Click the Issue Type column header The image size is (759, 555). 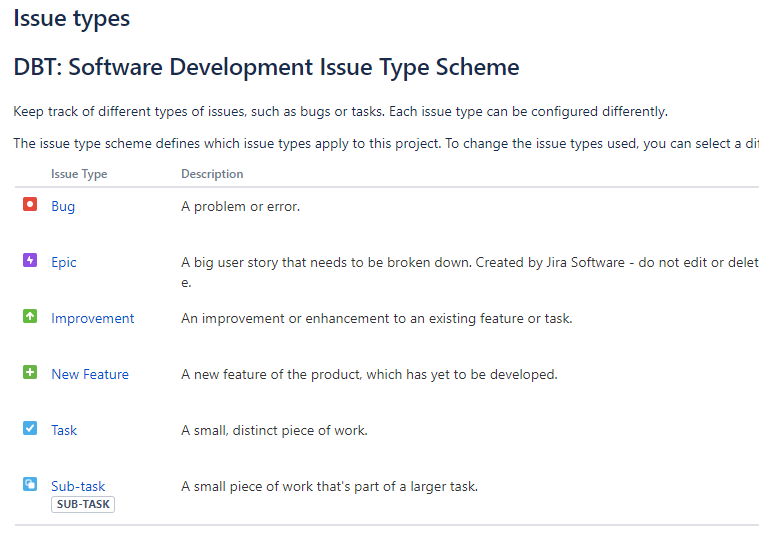[79, 174]
